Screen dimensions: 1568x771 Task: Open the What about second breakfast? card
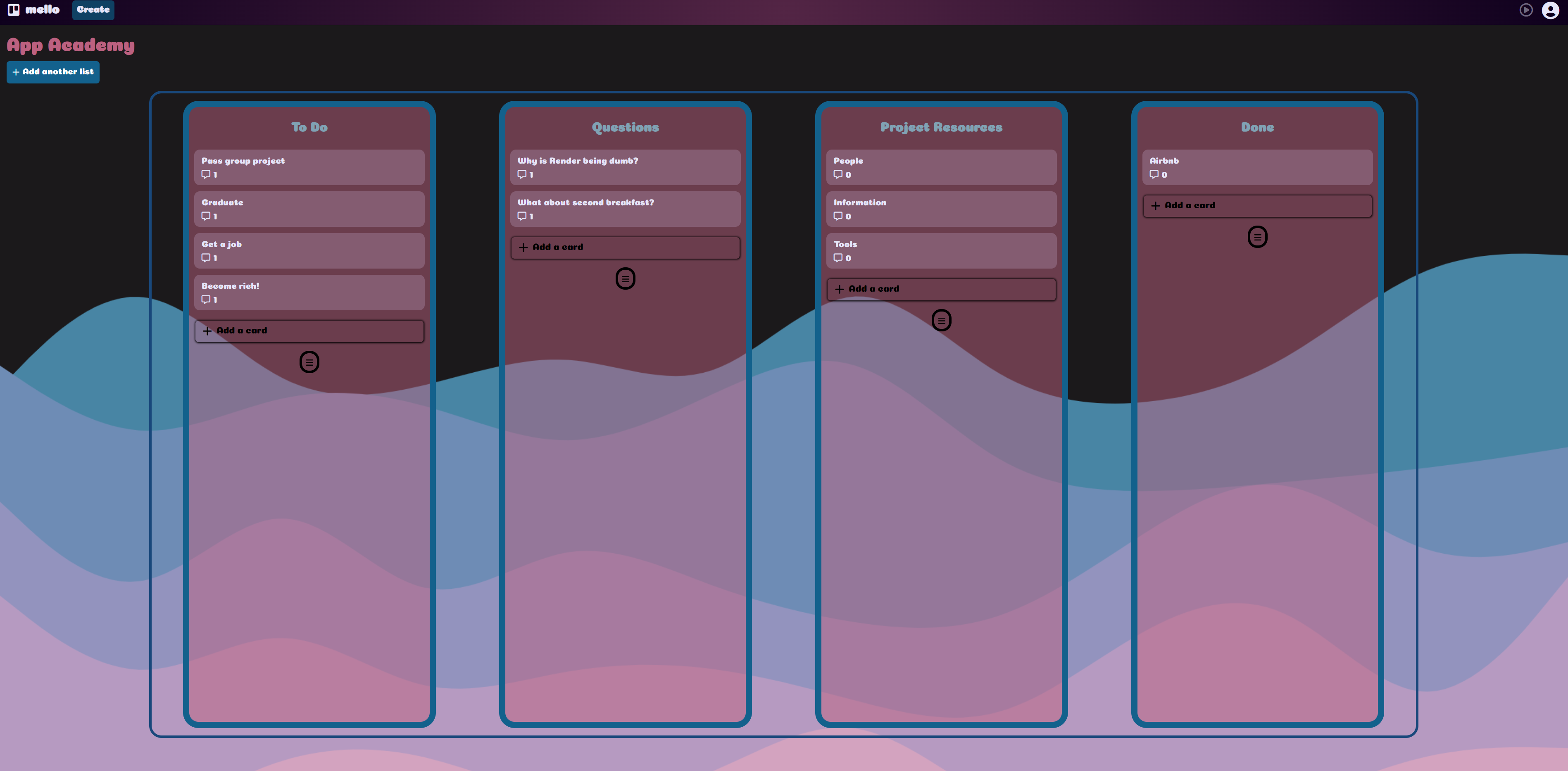coord(625,209)
